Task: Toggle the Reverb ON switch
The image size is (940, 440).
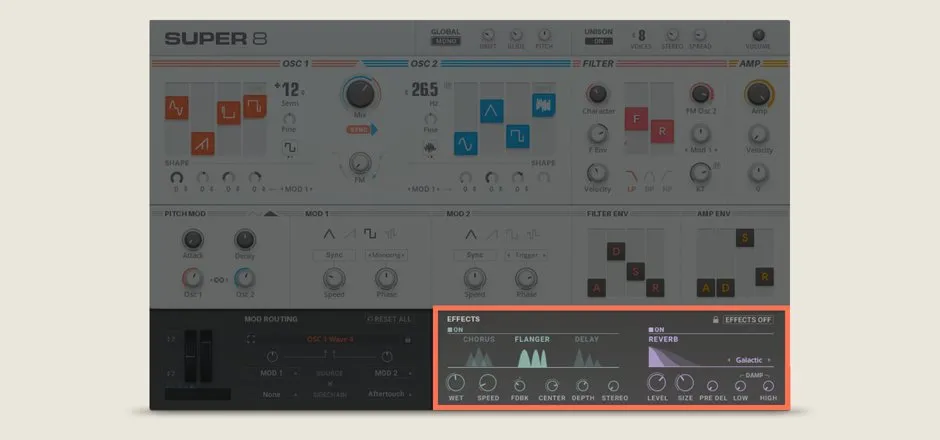Action: click(x=656, y=330)
